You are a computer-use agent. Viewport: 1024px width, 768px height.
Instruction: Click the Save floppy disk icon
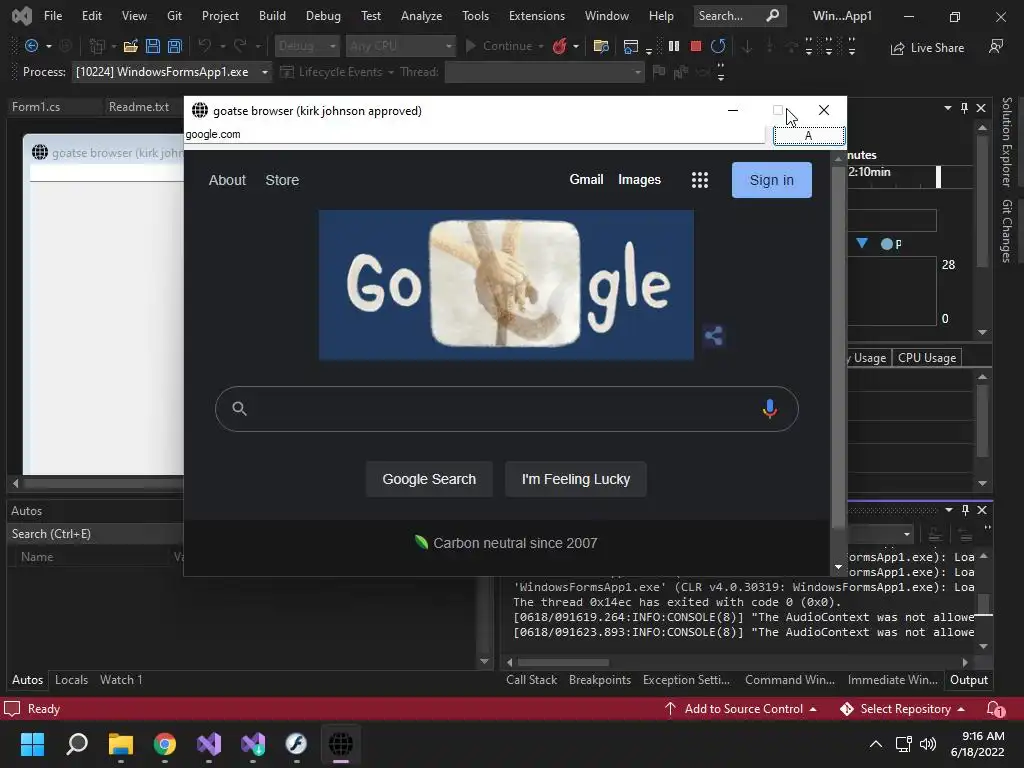(153, 46)
